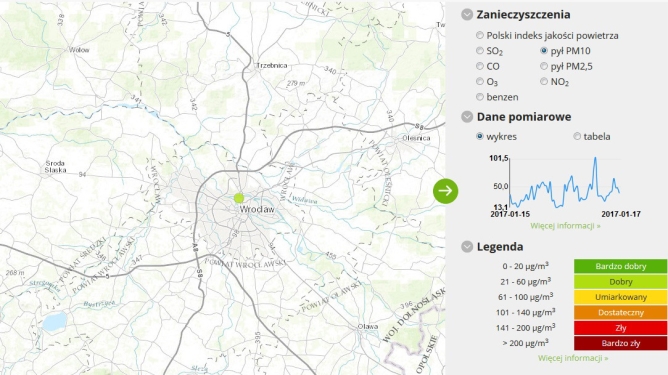
Task: Select Polski indeks jakości powietrza option
Action: 480,35
